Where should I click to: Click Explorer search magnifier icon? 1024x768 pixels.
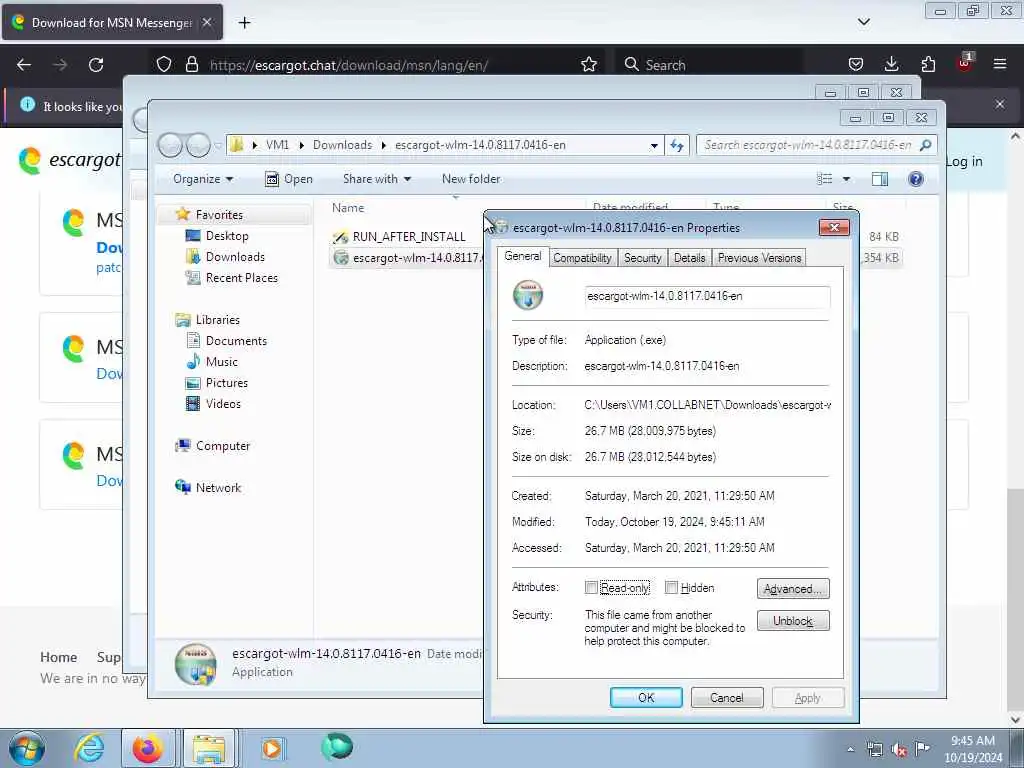[x=925, y=145]
